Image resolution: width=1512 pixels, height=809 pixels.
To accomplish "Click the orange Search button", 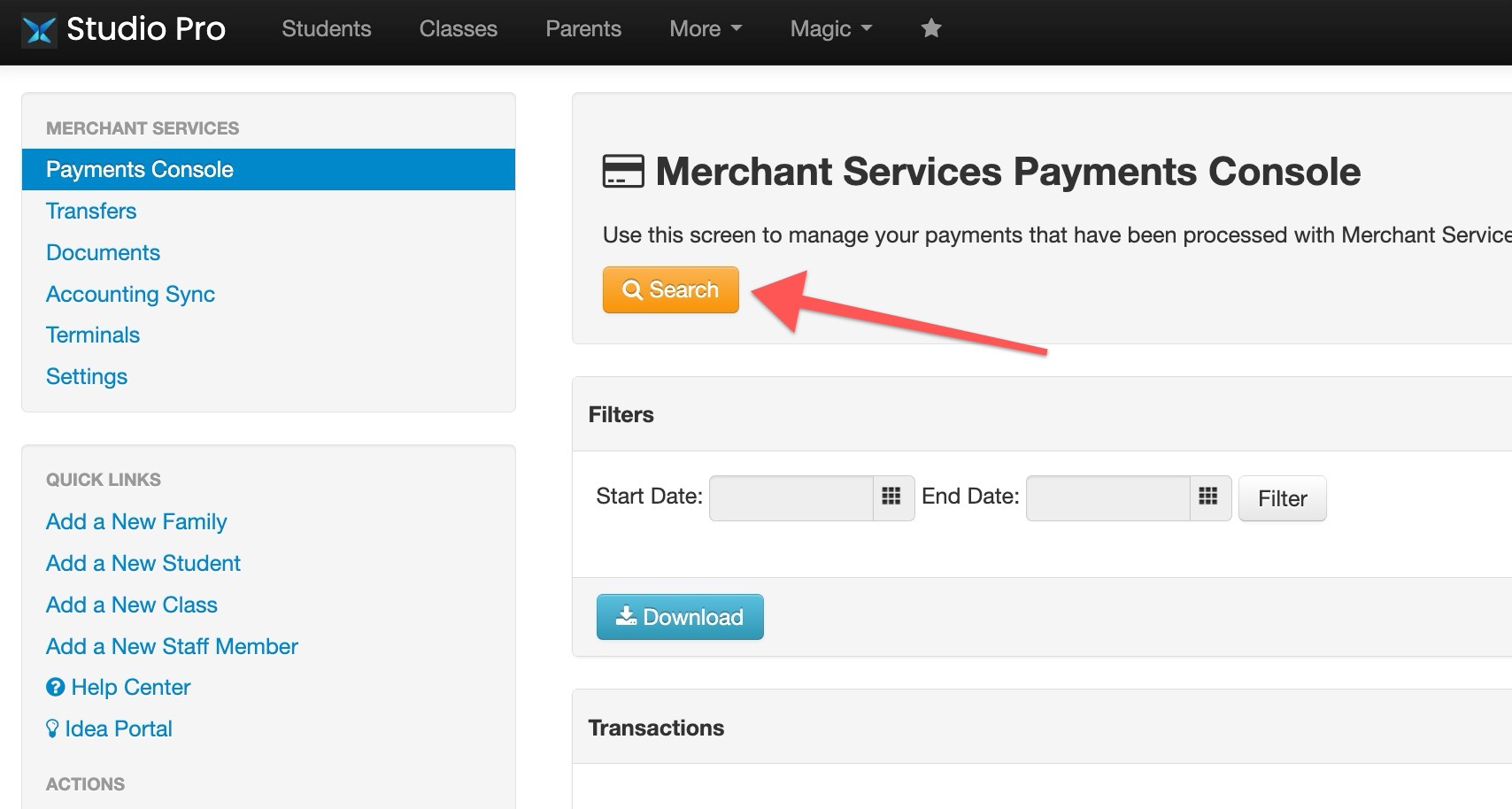I will point(671,289).
